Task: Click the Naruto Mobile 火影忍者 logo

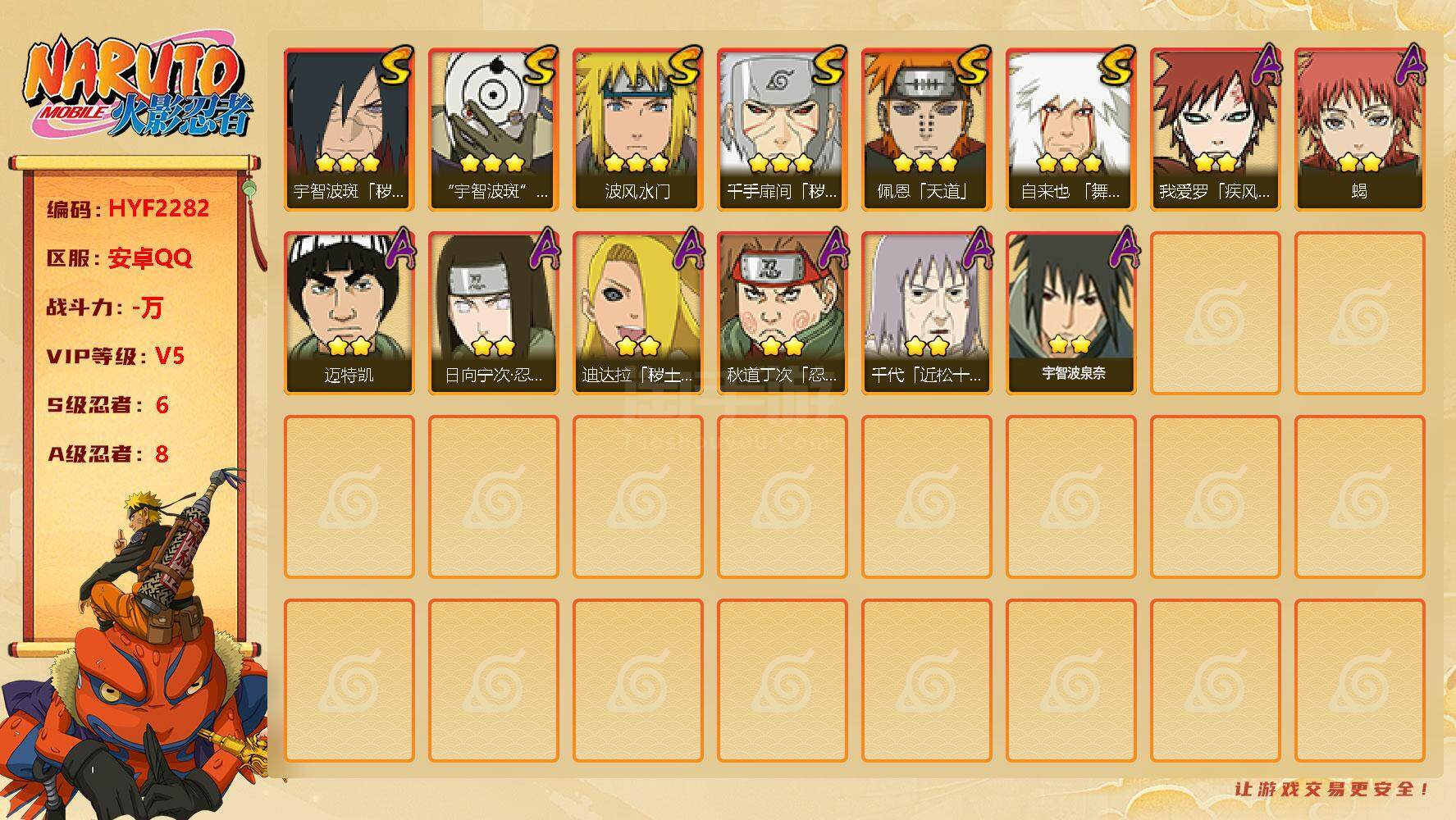Action: 138,88
